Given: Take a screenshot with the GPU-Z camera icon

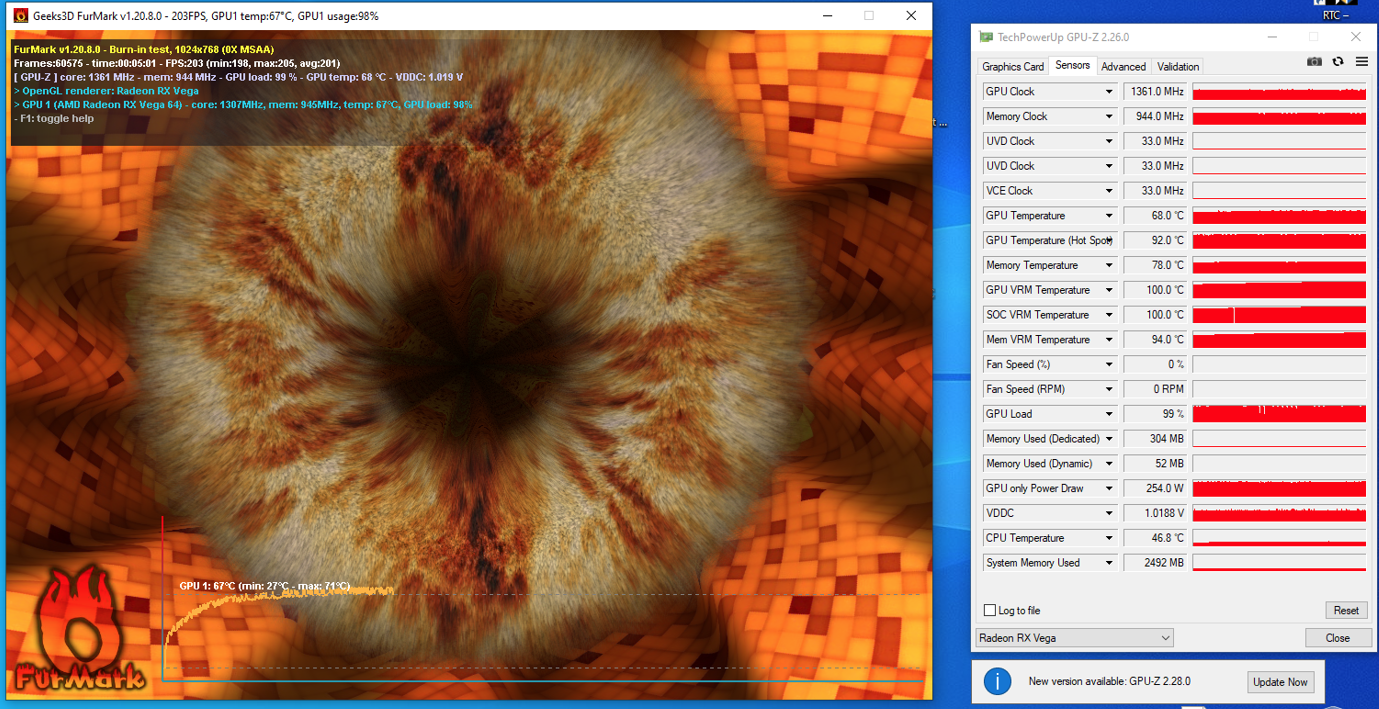Looking at the screenshot, I should 1314,62.
